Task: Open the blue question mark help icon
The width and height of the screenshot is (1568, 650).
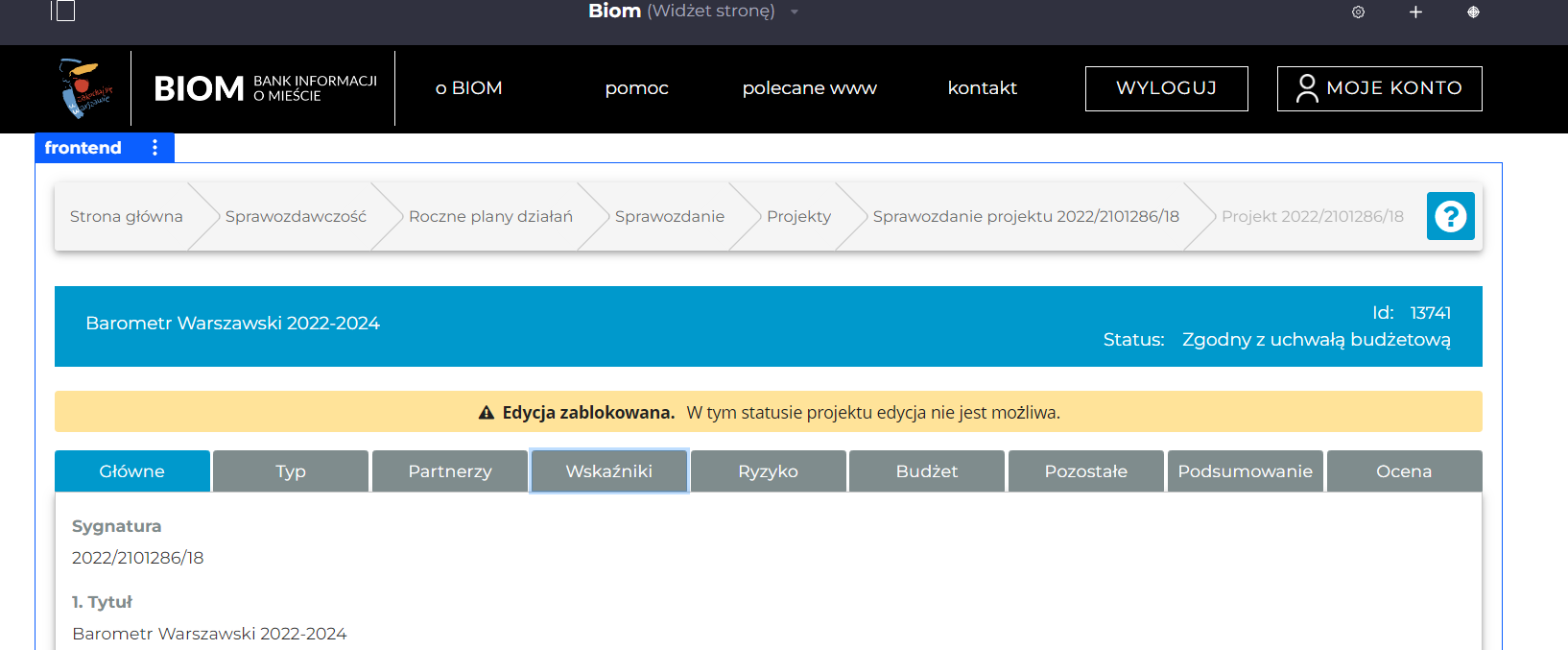Action: (1450, 216)
